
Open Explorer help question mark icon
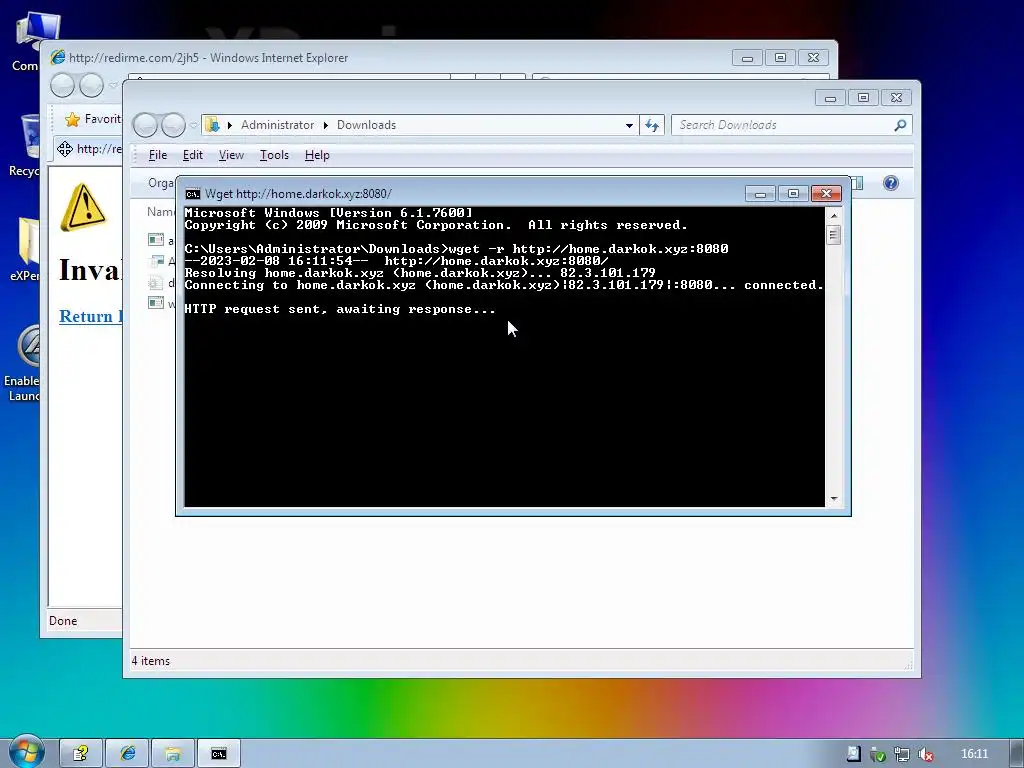[x=890, y=183]
